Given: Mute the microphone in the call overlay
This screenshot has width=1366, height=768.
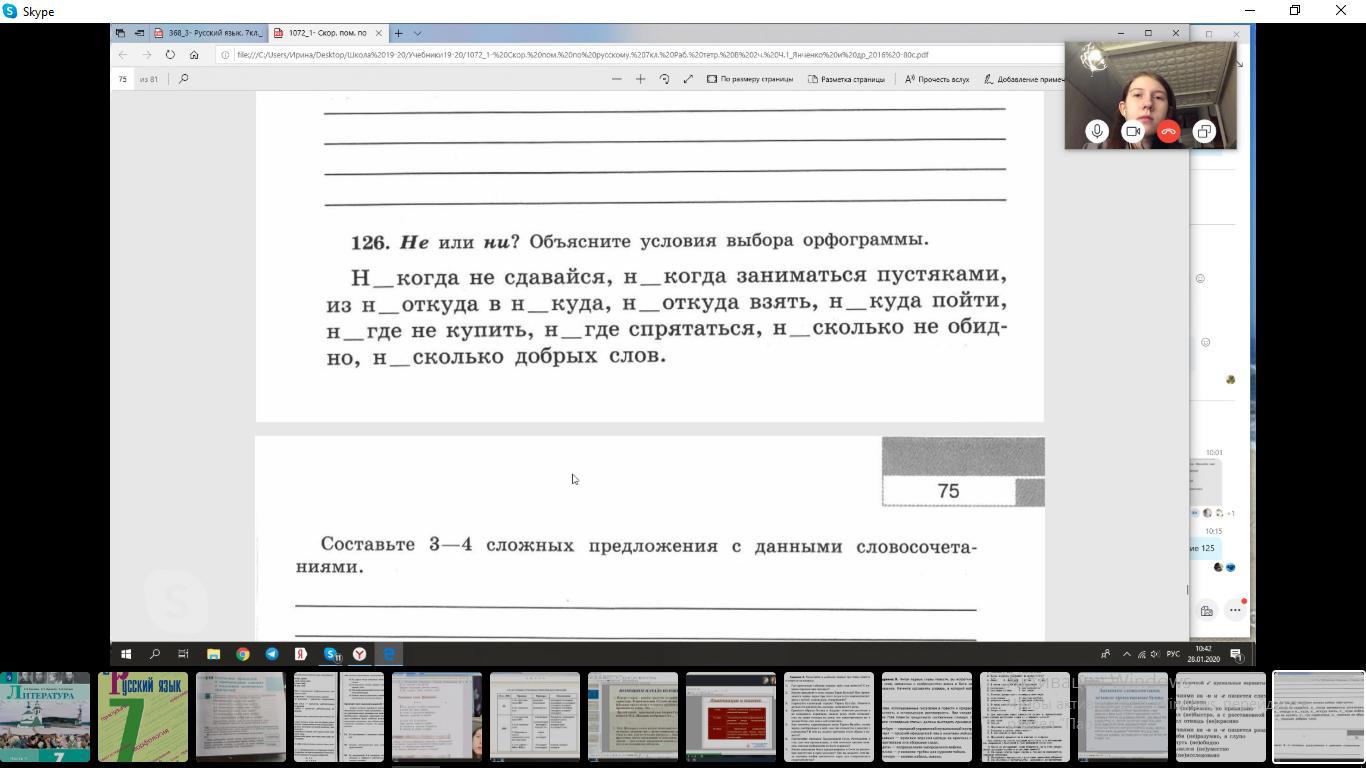Looking at the screenshot, I should pos(1097,132).
